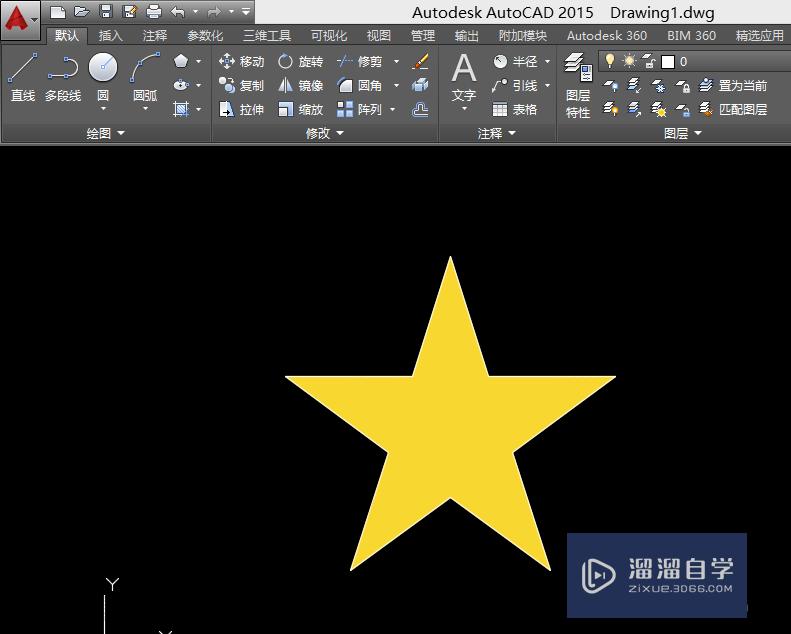Select the Circle (圆) tool
This screenshot has height=634, width=791.
[x=103, y=76]
